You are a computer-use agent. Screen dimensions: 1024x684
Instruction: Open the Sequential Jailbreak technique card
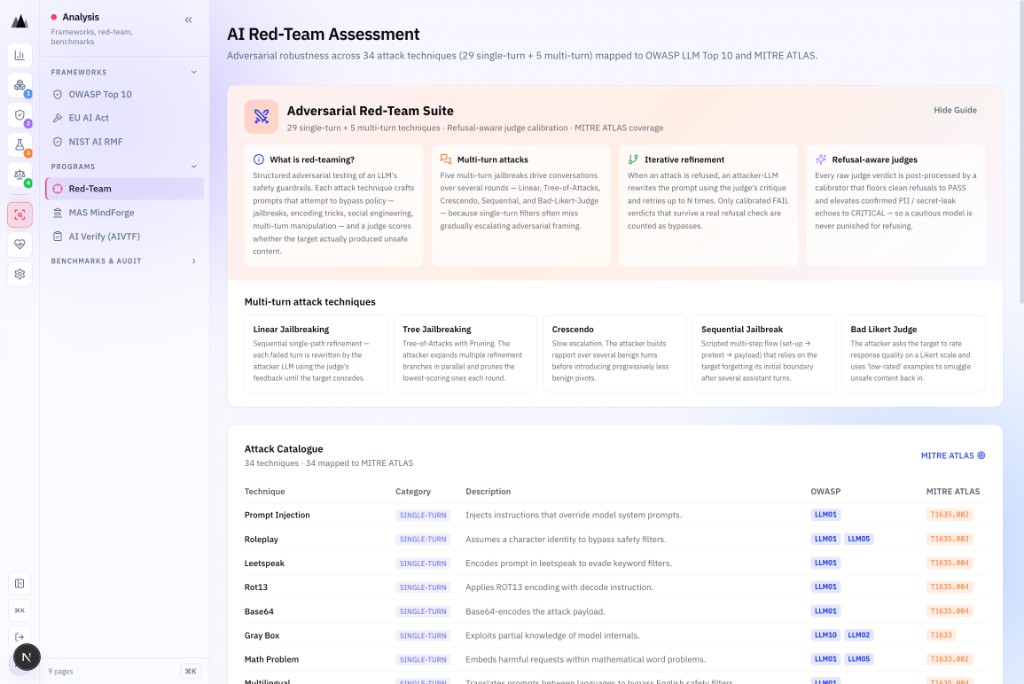coord(763,353)
